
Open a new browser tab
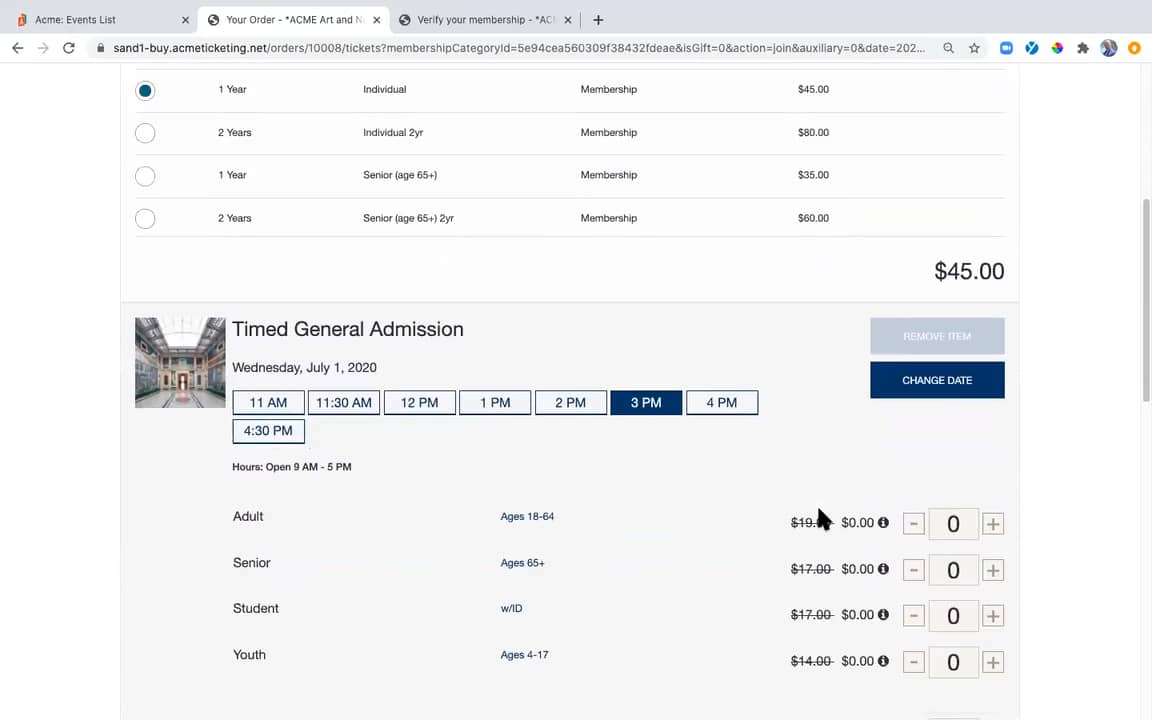(x=598, y=20)
